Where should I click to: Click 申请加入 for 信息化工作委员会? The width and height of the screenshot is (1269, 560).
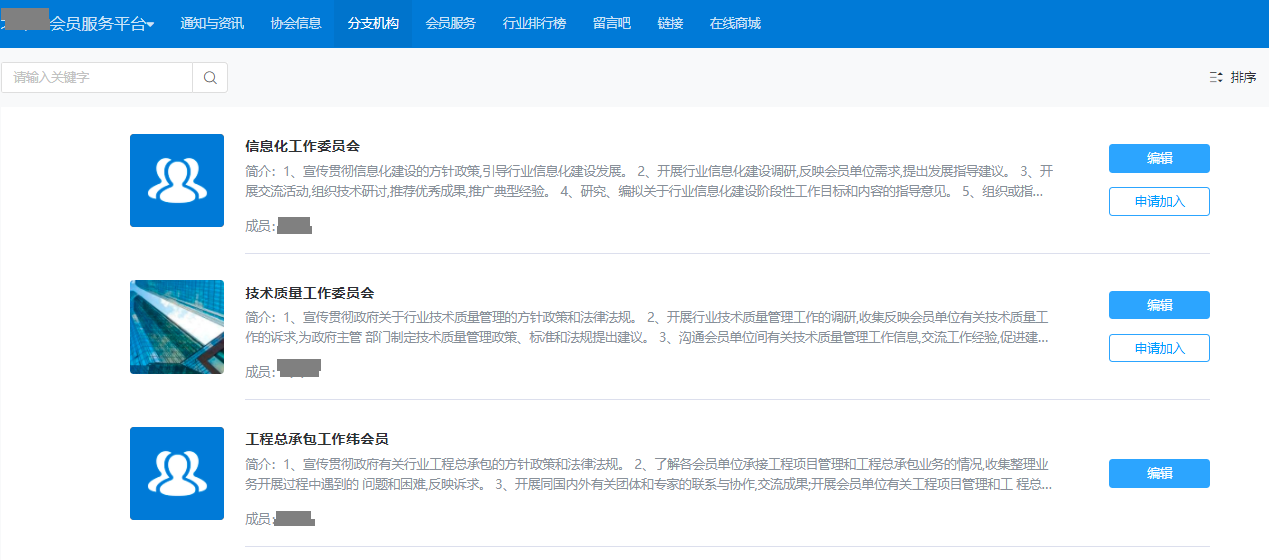1159,202
